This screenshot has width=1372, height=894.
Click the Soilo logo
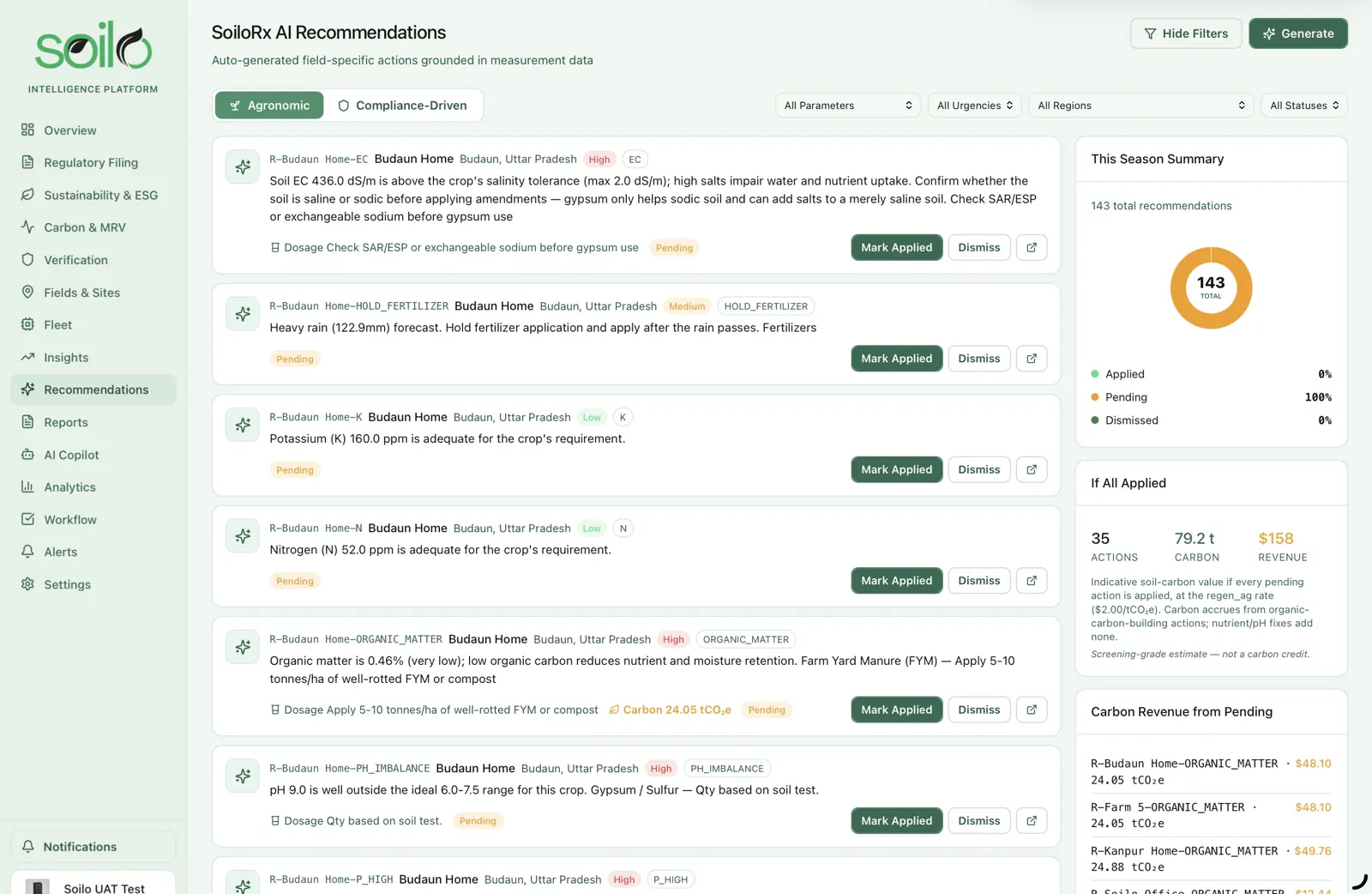[93, 46]
